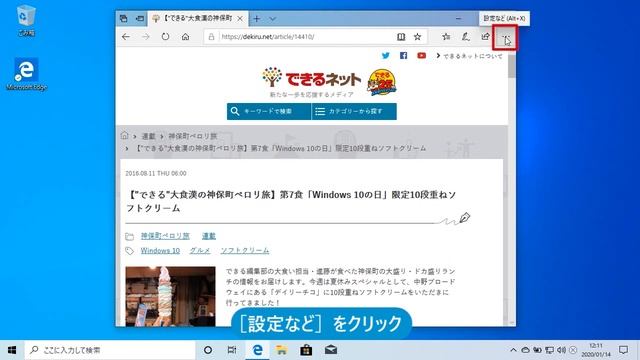Viewport: 640px width, 360px height.
Task: Go back with the browser back arrow
Action: point(126,37)
